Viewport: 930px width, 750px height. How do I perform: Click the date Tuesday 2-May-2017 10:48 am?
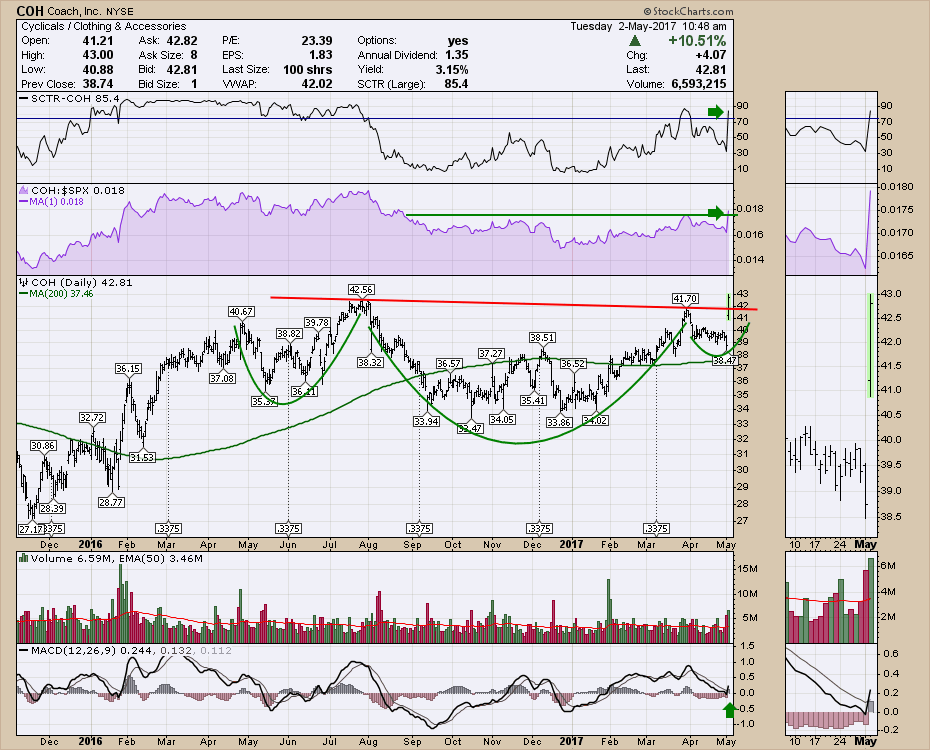(x=648, y=26)
